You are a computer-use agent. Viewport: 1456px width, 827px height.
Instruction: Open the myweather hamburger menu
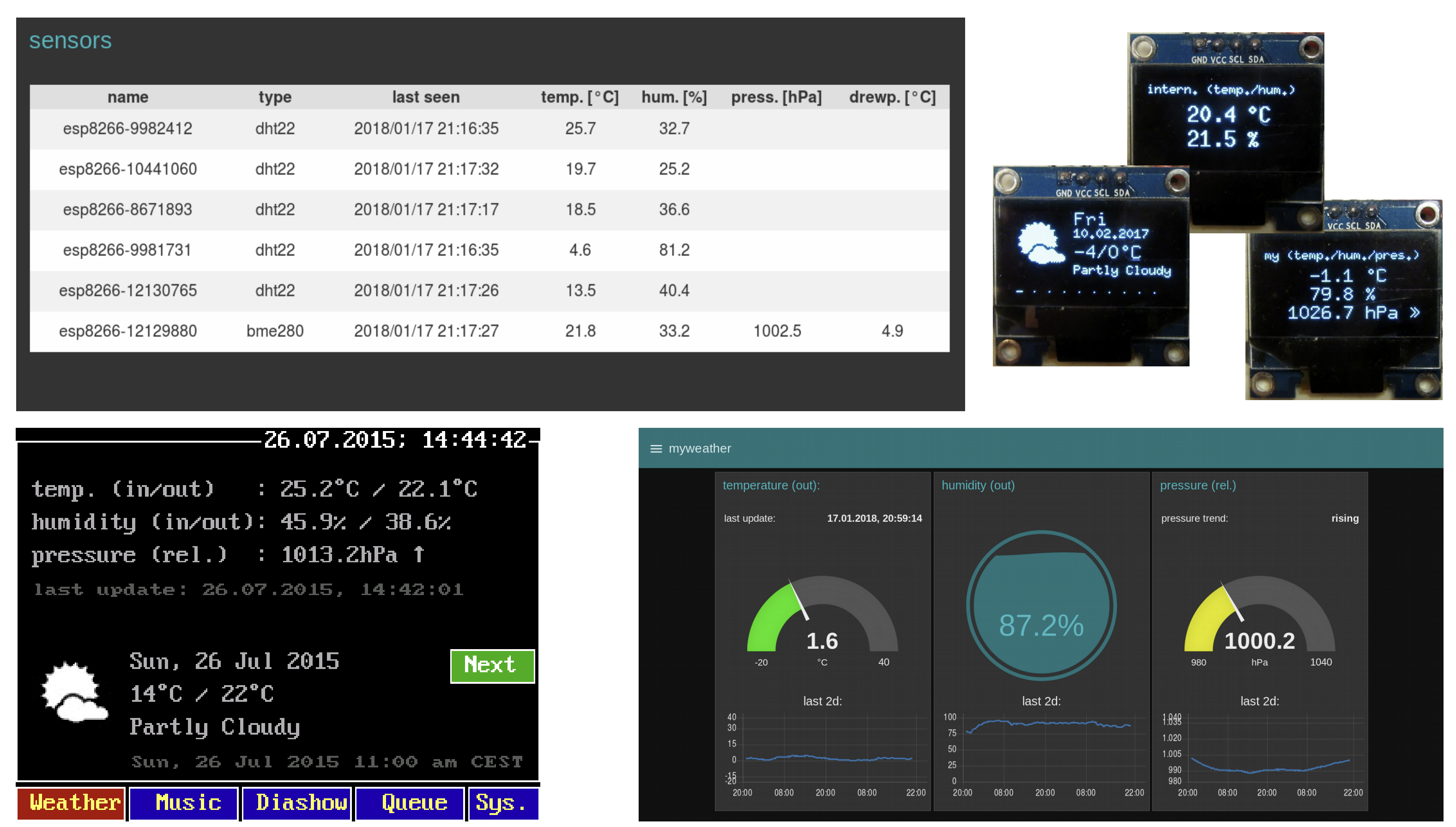pos(656,449)
